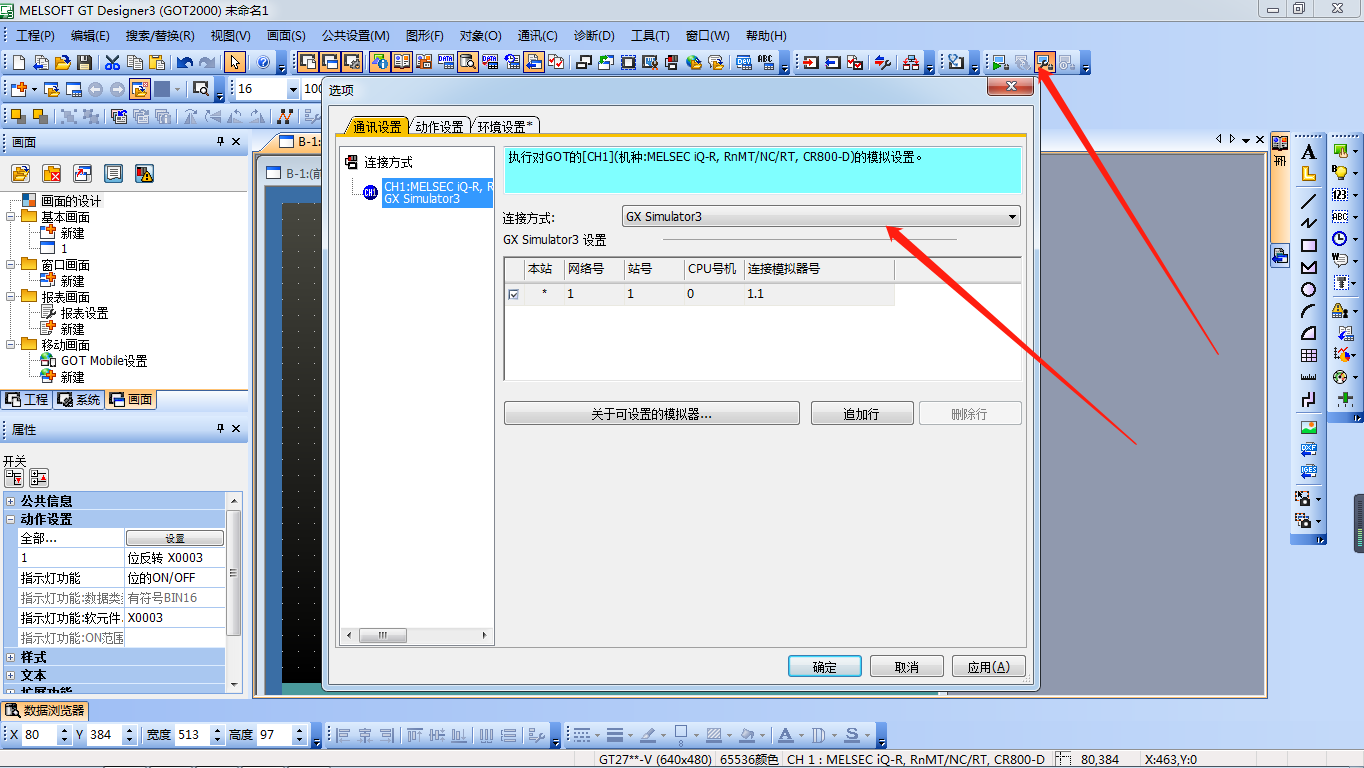The width and height of the screenshot is (1364, 768).
Task: Select the Rectangle drawing tool
Action: 1308,245
